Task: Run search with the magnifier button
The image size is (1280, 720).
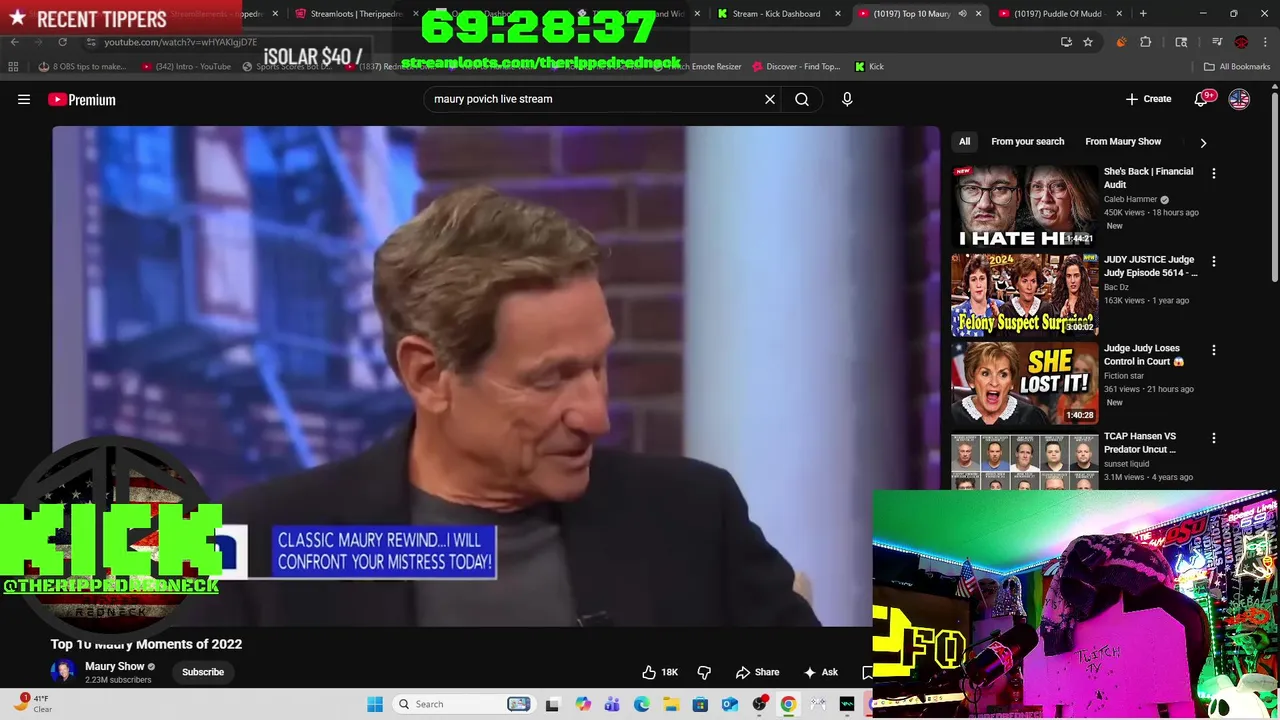Action: point(802,99)
